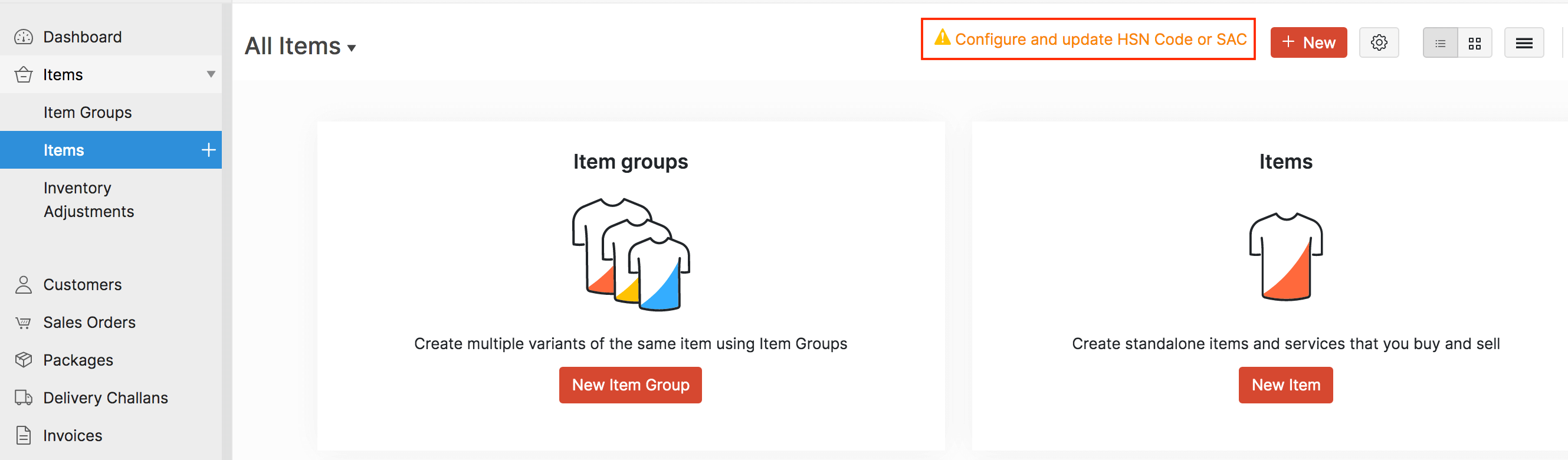This screenshot has height=460, width=1568.
Task: Open Inventory Adjustments from sidebar
Action: point(89,199)
